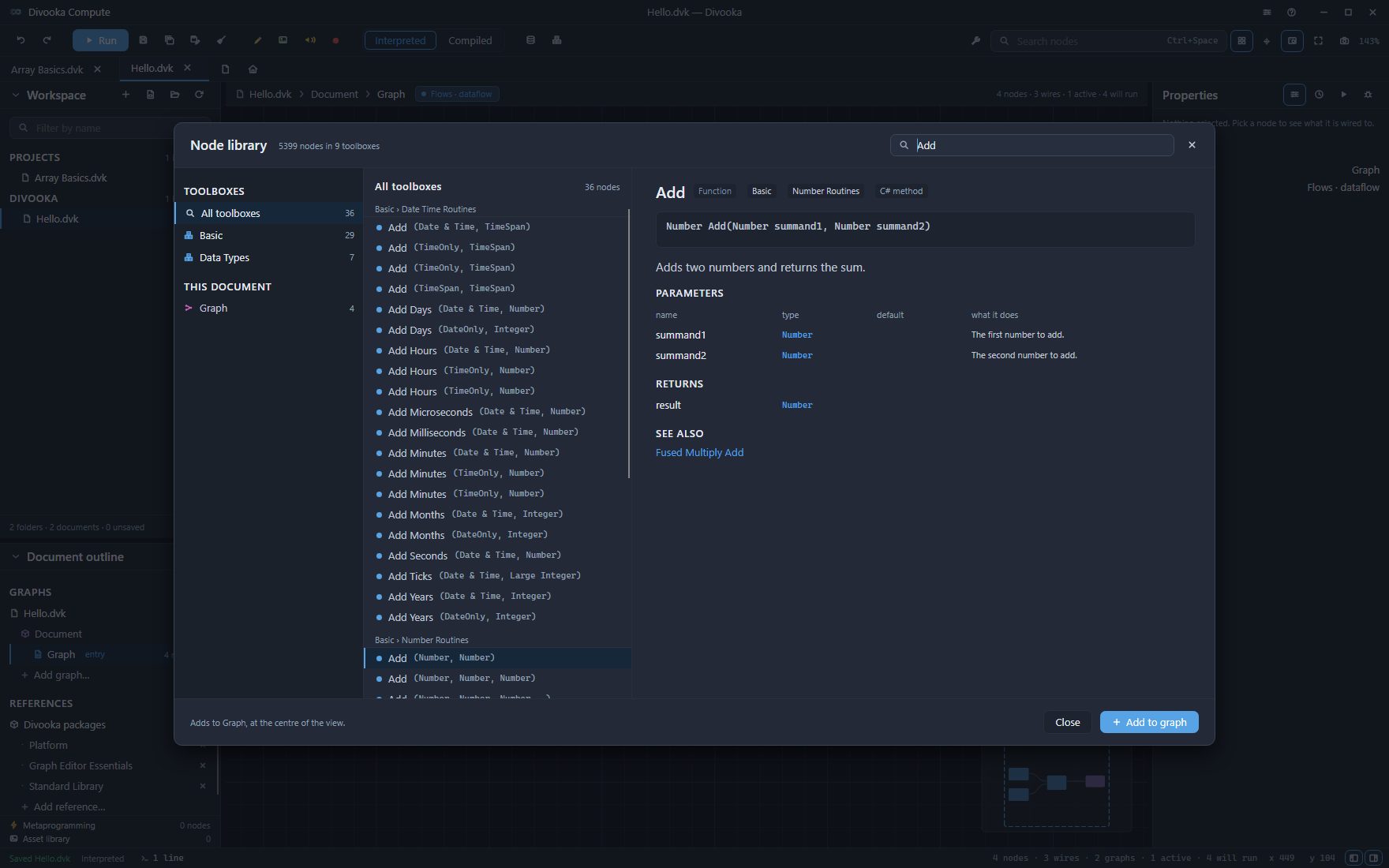Viewport: 1389px width, 868px height.
Task: Open the Fused Multiply Add link
Action: point(699,452)
